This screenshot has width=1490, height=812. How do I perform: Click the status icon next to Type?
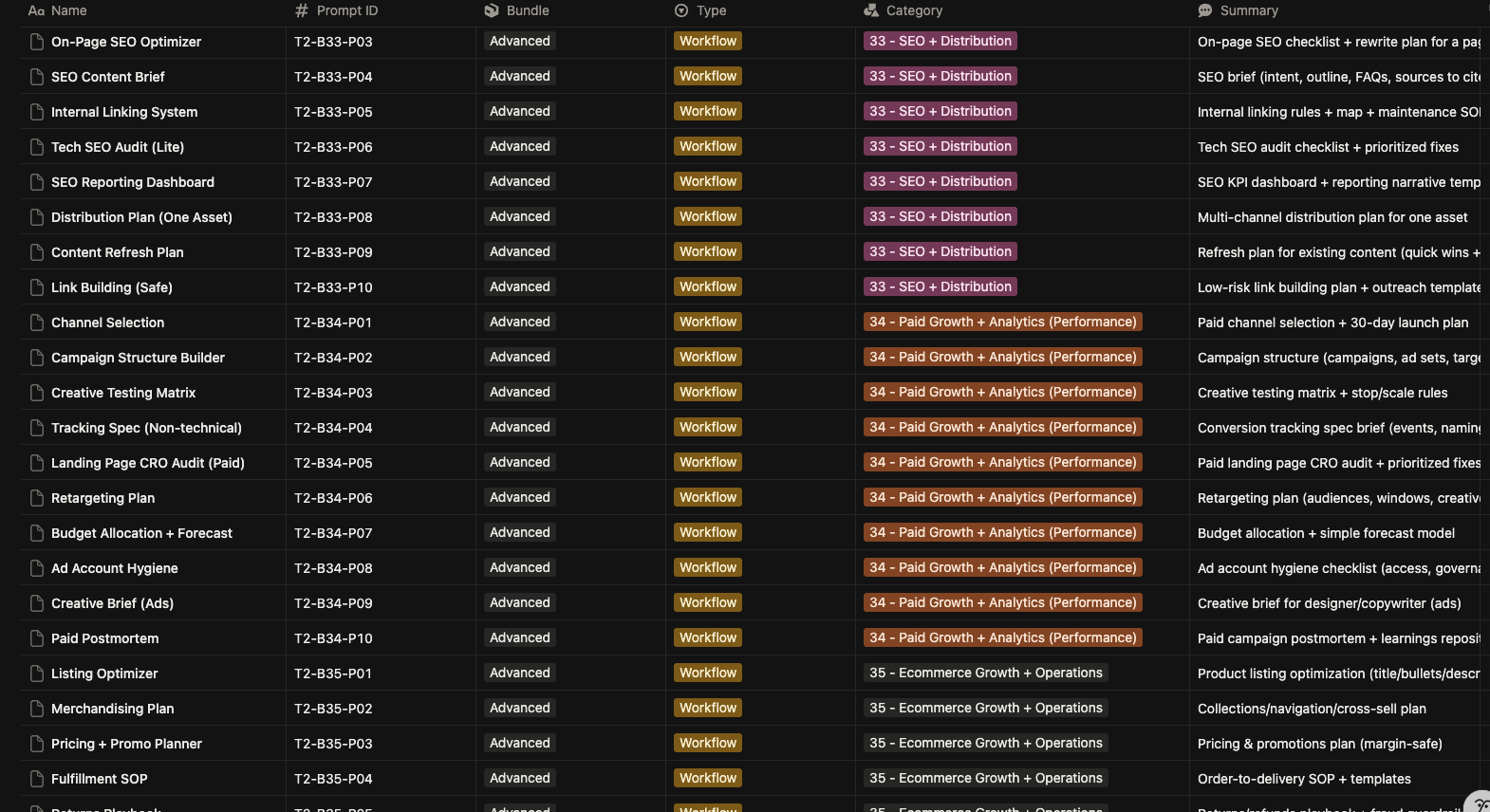680,10
